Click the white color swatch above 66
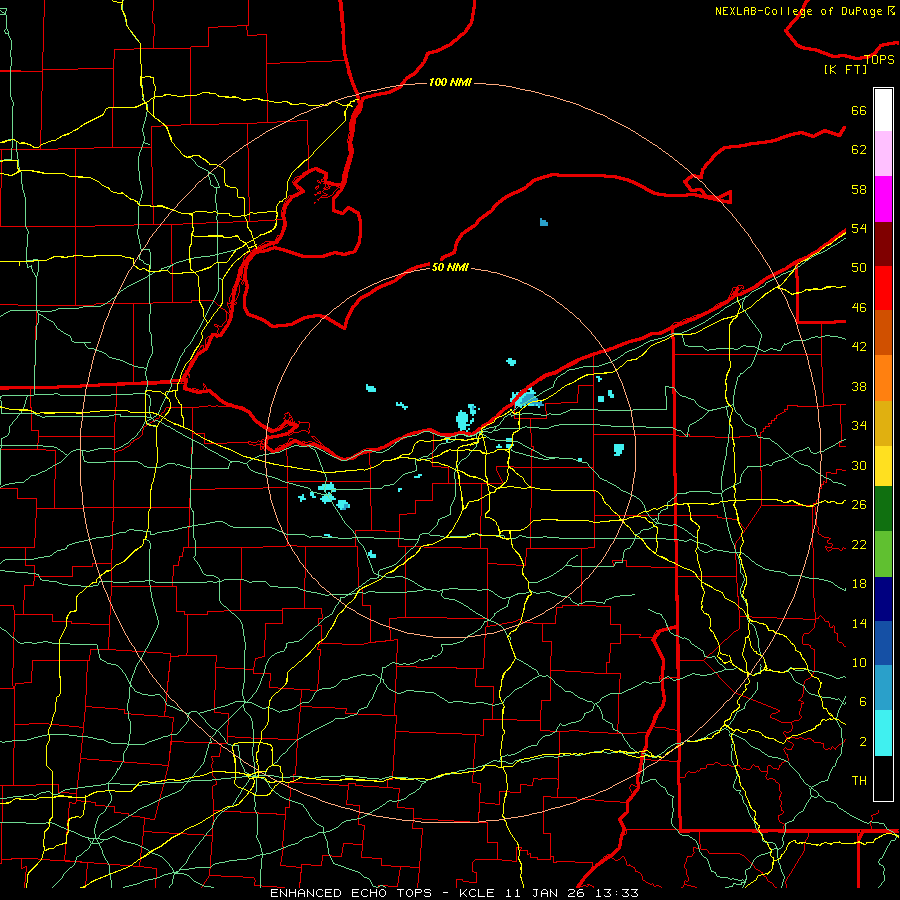The height and width of the screenshot is (900, 900). pos(883,110)
